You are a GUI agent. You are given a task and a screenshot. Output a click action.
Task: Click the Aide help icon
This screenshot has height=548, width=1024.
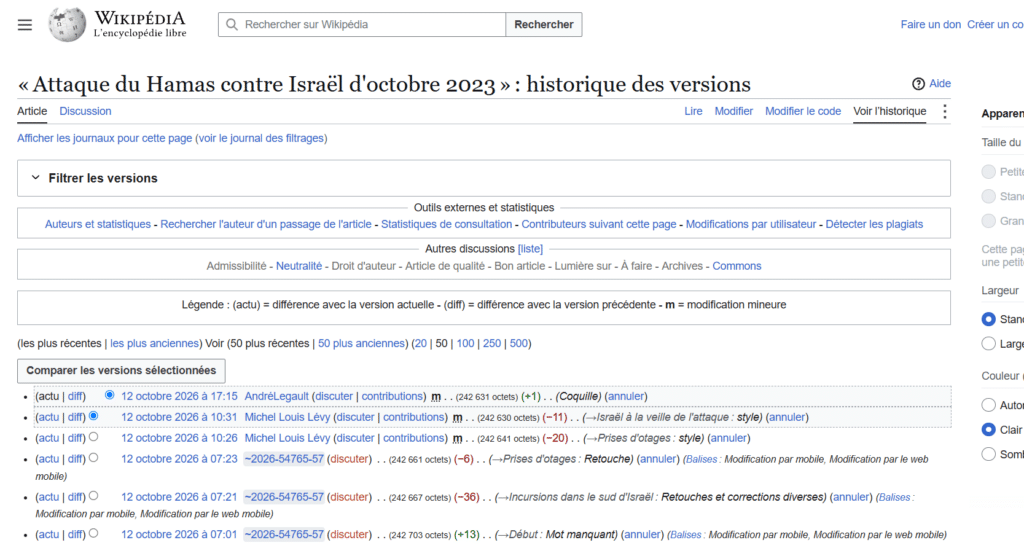click(918, 84)
